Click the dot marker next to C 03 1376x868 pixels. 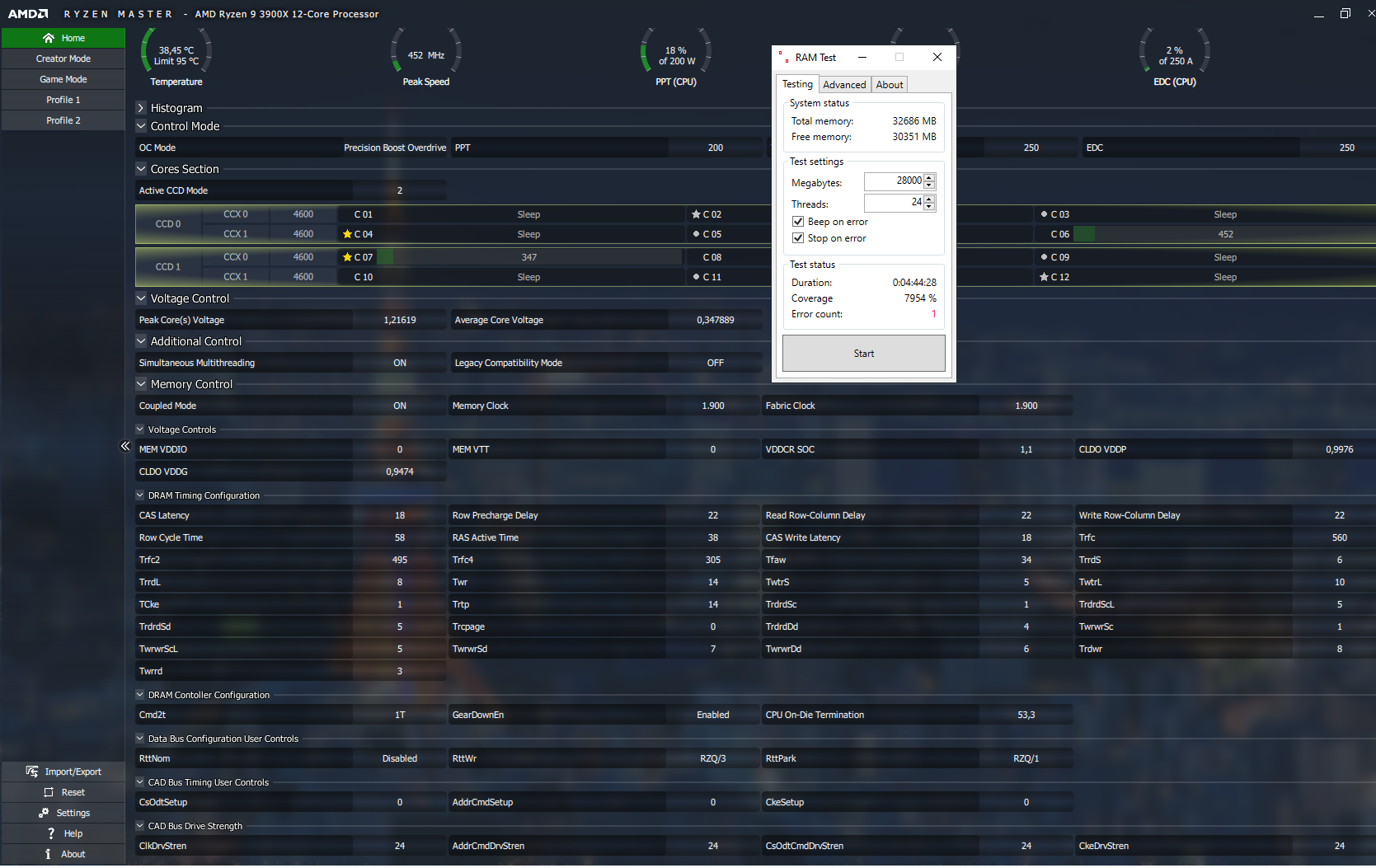[1044, 214]
